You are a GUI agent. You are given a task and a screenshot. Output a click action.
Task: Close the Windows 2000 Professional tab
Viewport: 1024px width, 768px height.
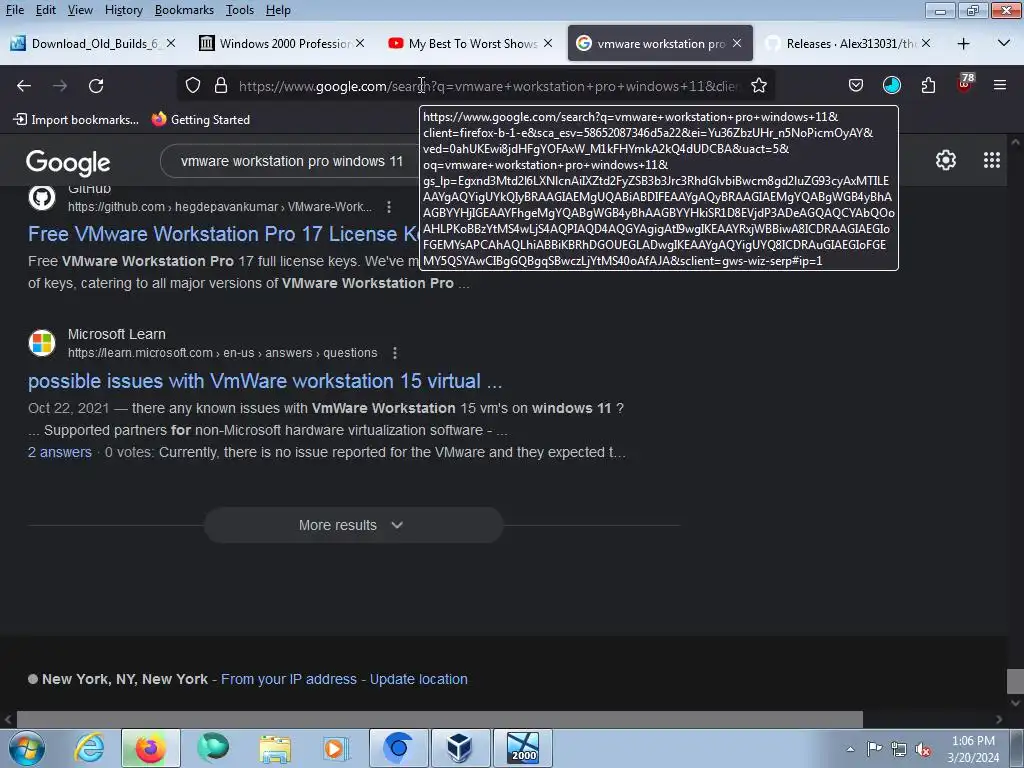pos(360,43)
